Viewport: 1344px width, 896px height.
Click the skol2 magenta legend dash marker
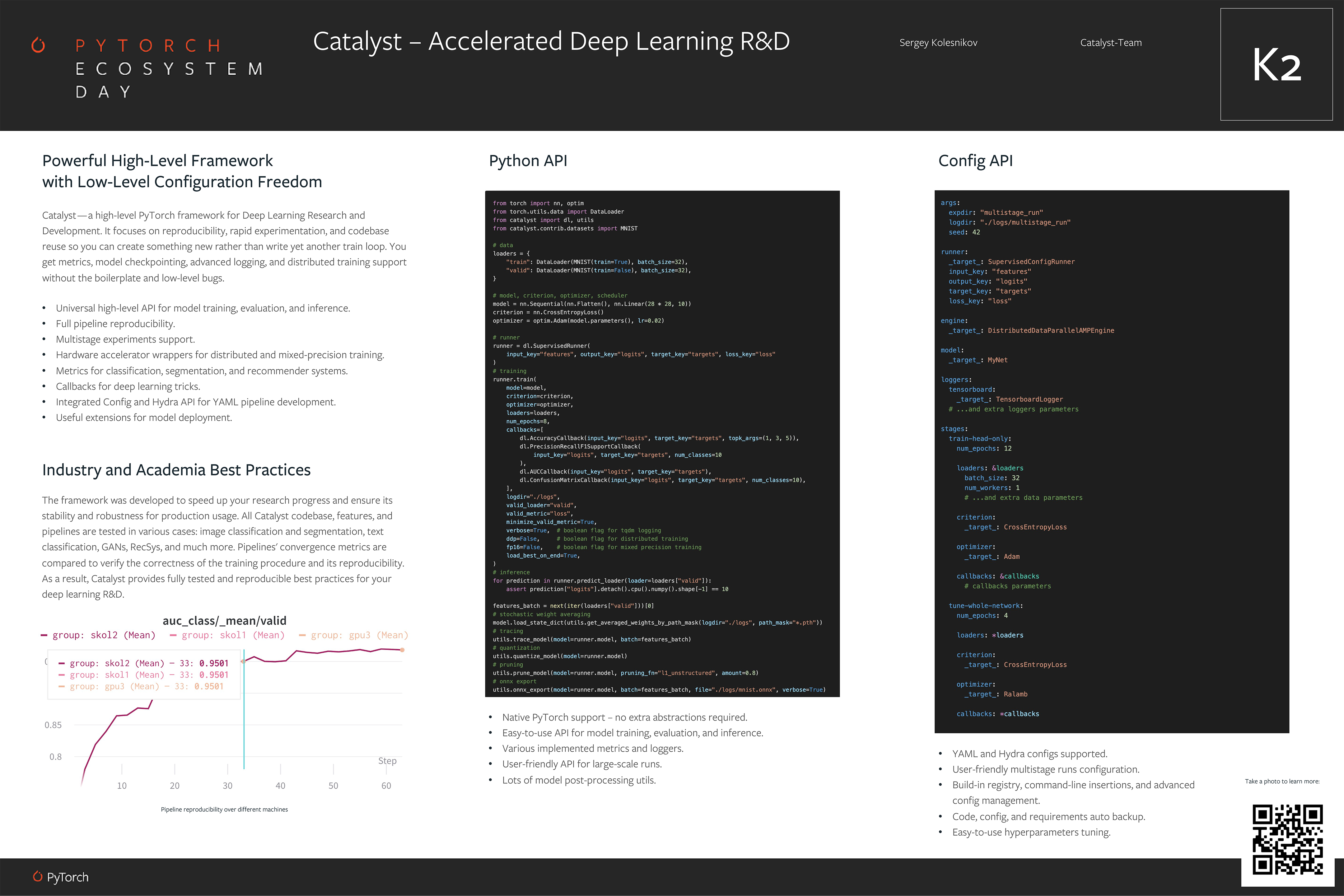(44, 635)
